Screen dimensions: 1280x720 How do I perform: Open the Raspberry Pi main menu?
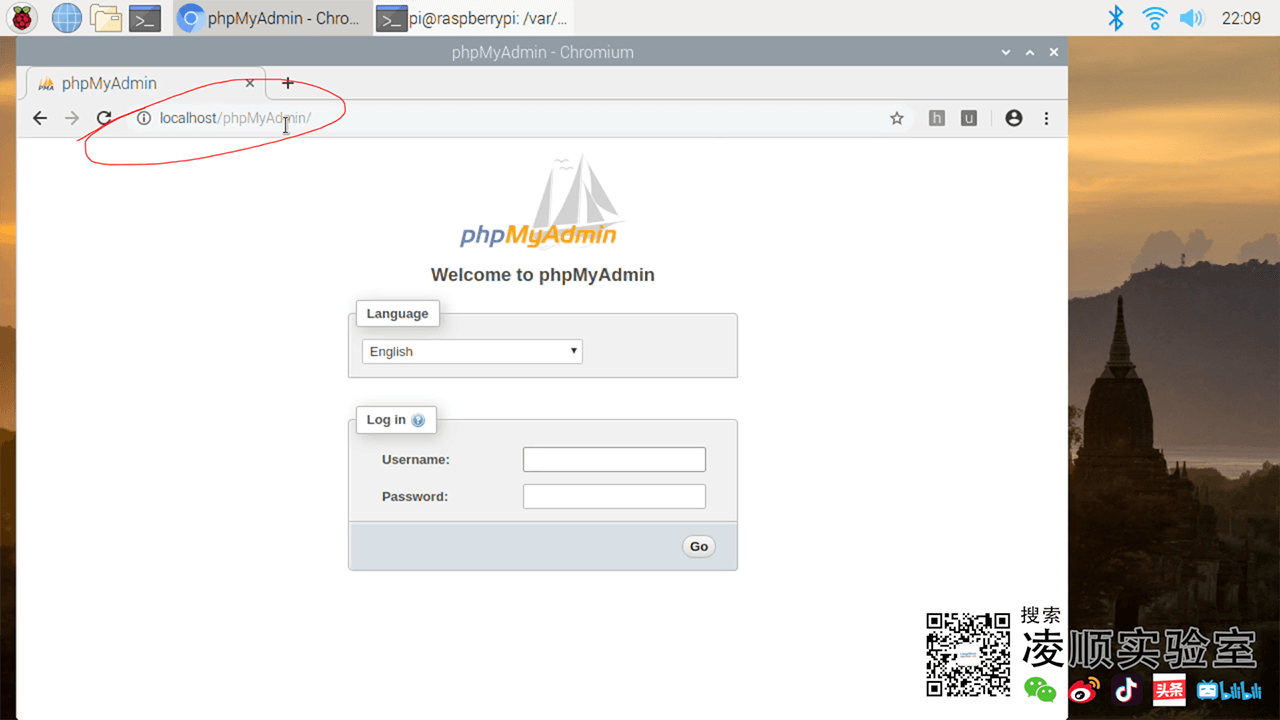(x=23, y=18)
